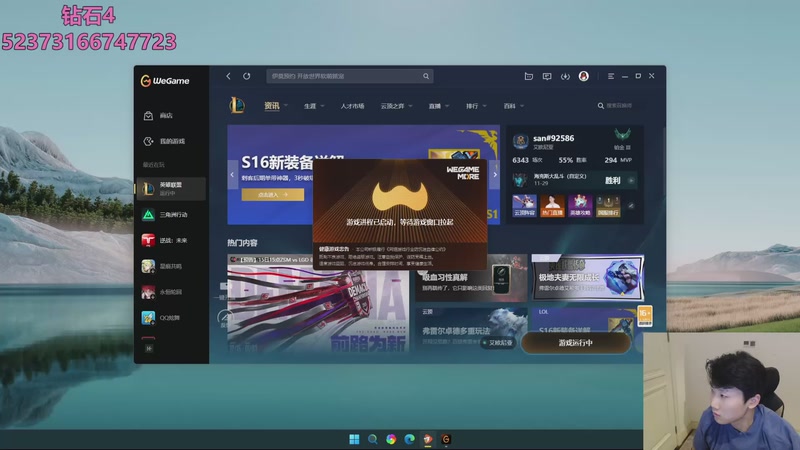Open Windows Start in the taskbar

click(354, 439)
